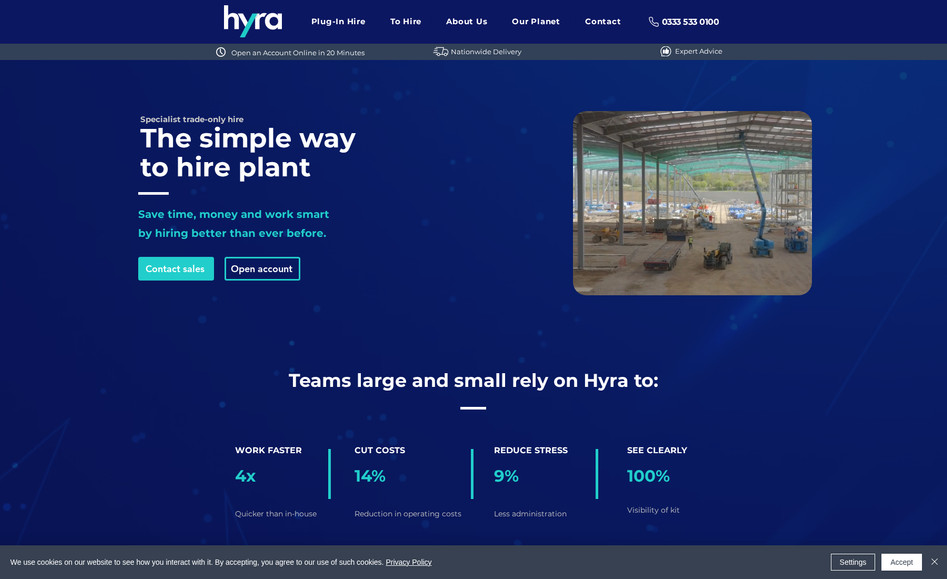
Task: Open the Our Planet page
Action: coord(535,21)
